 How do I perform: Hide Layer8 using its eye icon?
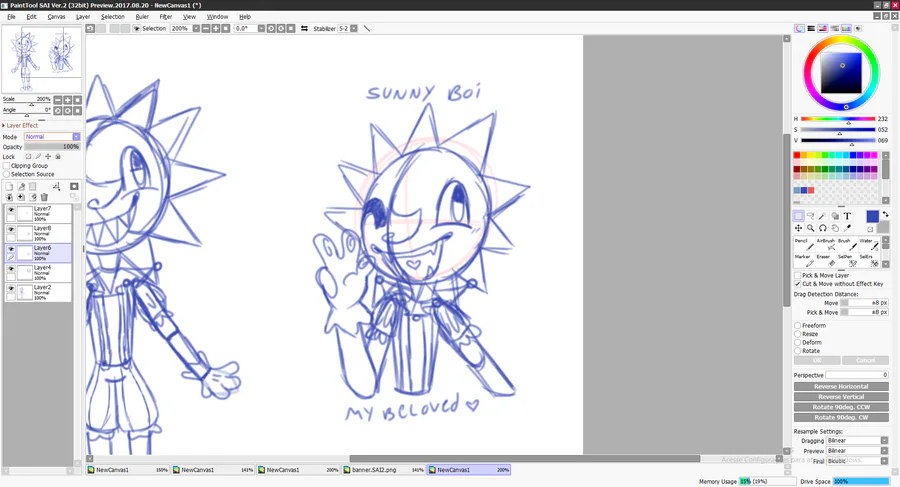[11, 229]
